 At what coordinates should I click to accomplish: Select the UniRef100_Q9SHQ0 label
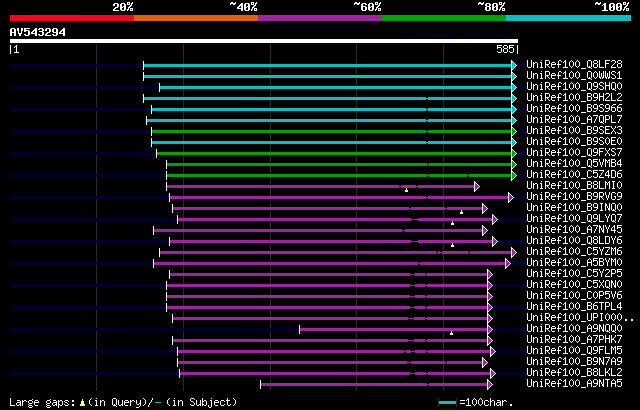574,86
